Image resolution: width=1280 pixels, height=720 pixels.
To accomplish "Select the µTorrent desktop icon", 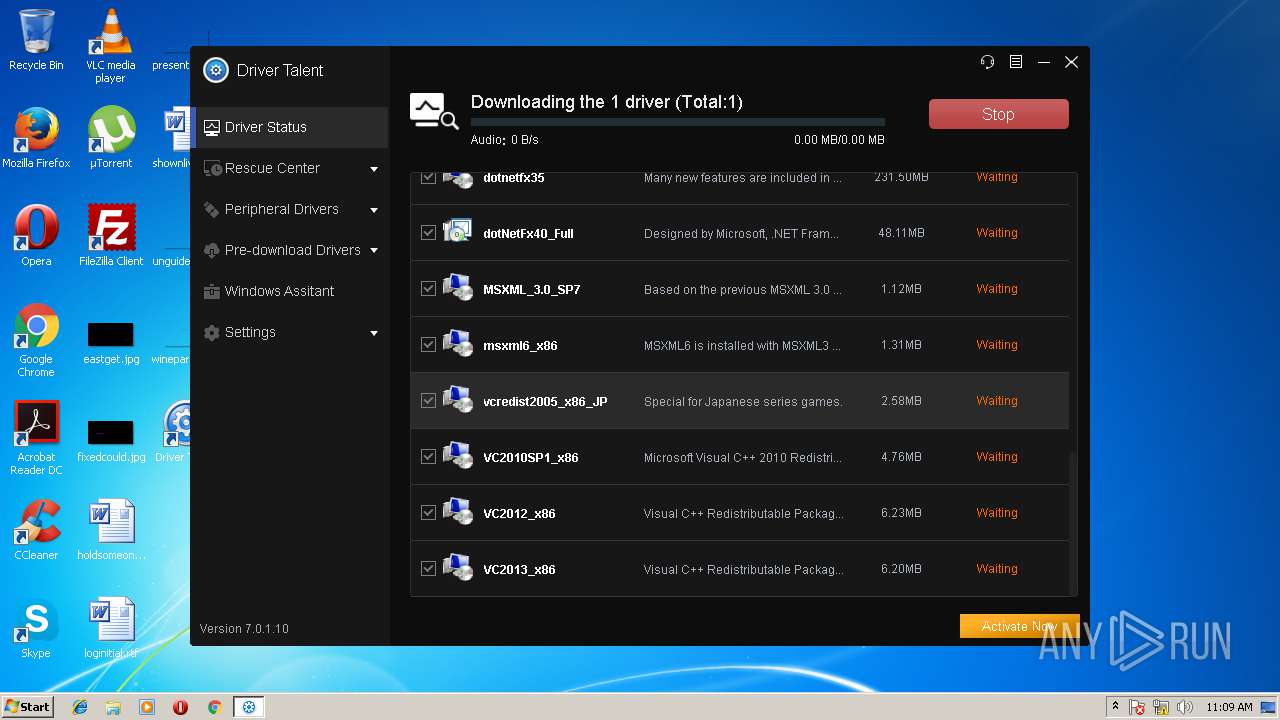I will 110,138.
